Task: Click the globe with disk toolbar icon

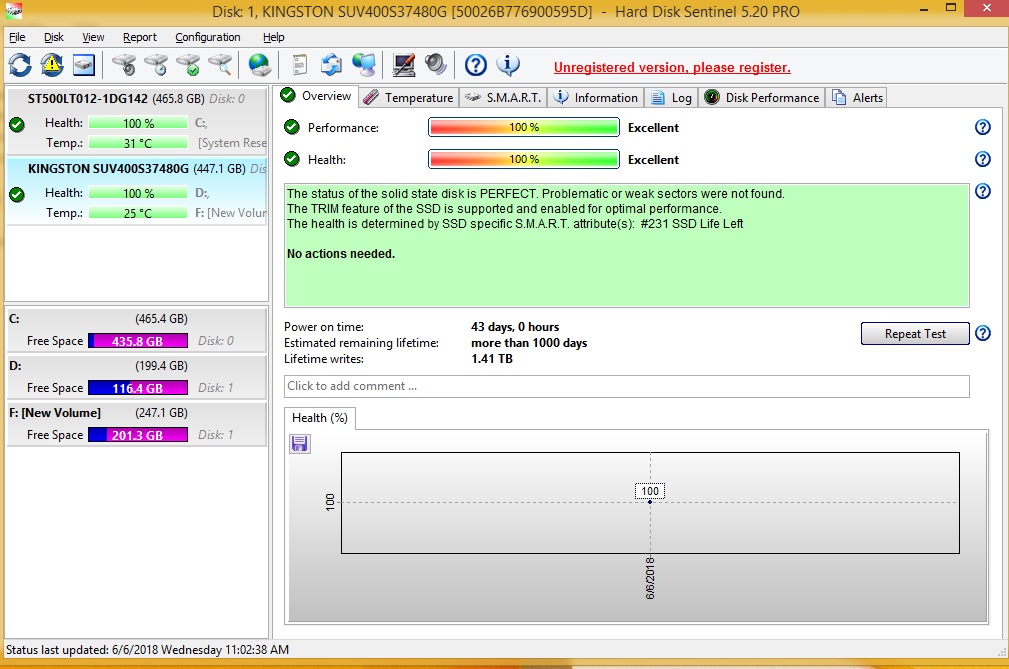Action: tap(260, 65)
